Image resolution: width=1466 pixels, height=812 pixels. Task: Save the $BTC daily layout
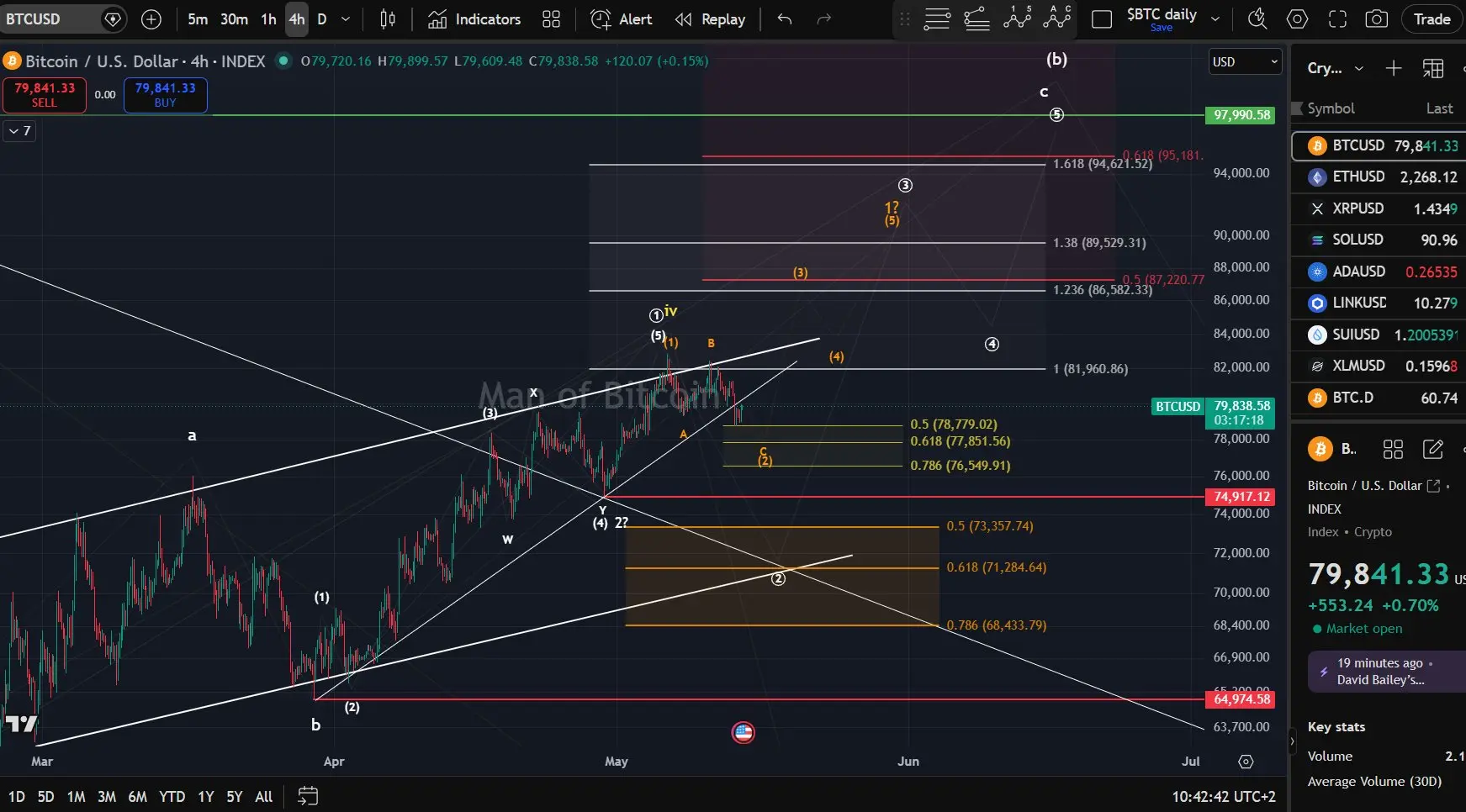tap(1162, 28)
